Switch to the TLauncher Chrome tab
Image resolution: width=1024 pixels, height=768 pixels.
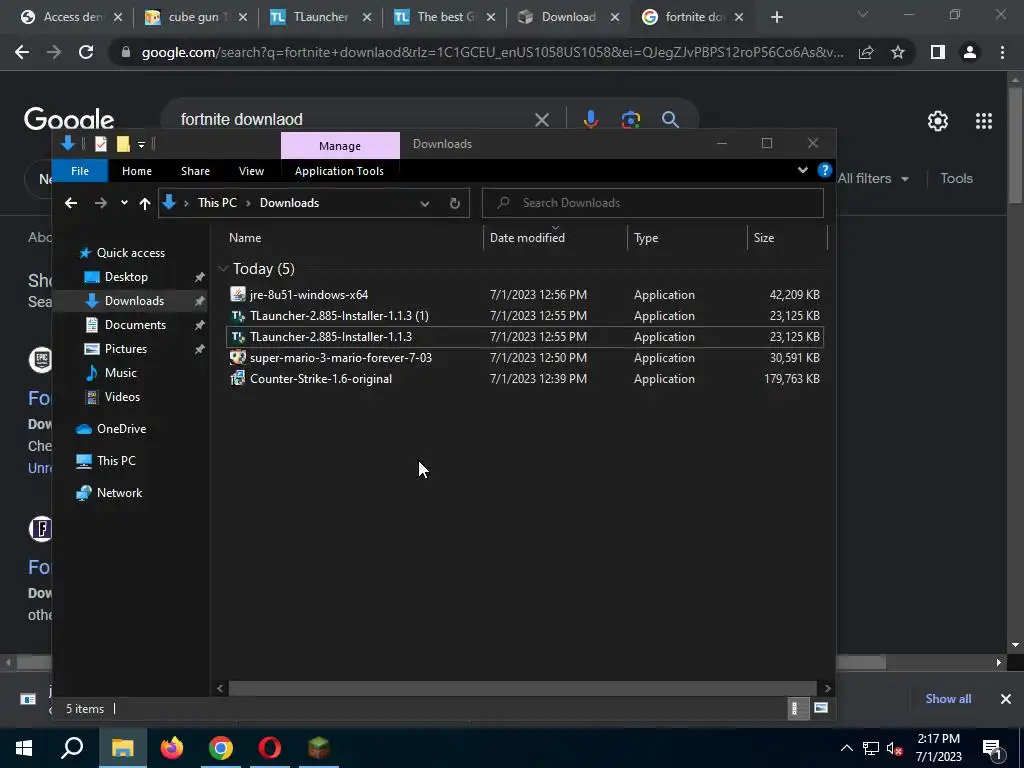321,17
